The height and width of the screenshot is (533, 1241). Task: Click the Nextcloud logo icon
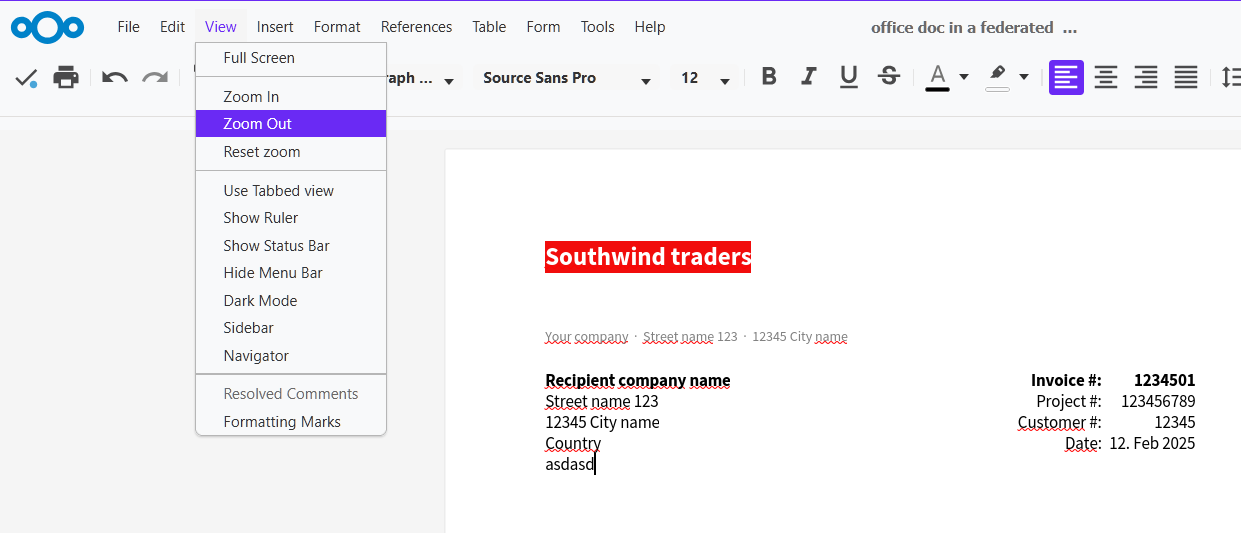pyautogui.click(x=48, y=27)
